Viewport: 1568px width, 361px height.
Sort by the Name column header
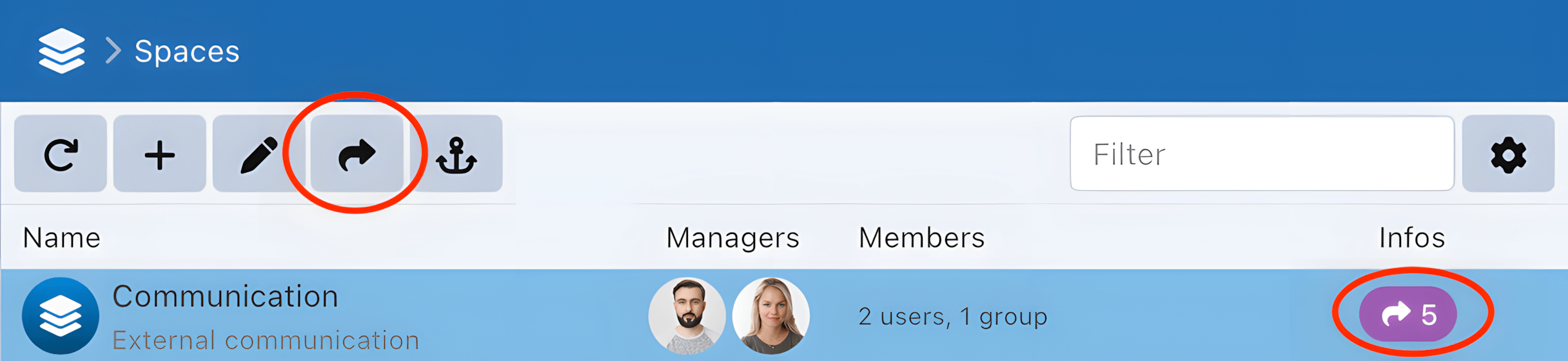pos(62,238)
